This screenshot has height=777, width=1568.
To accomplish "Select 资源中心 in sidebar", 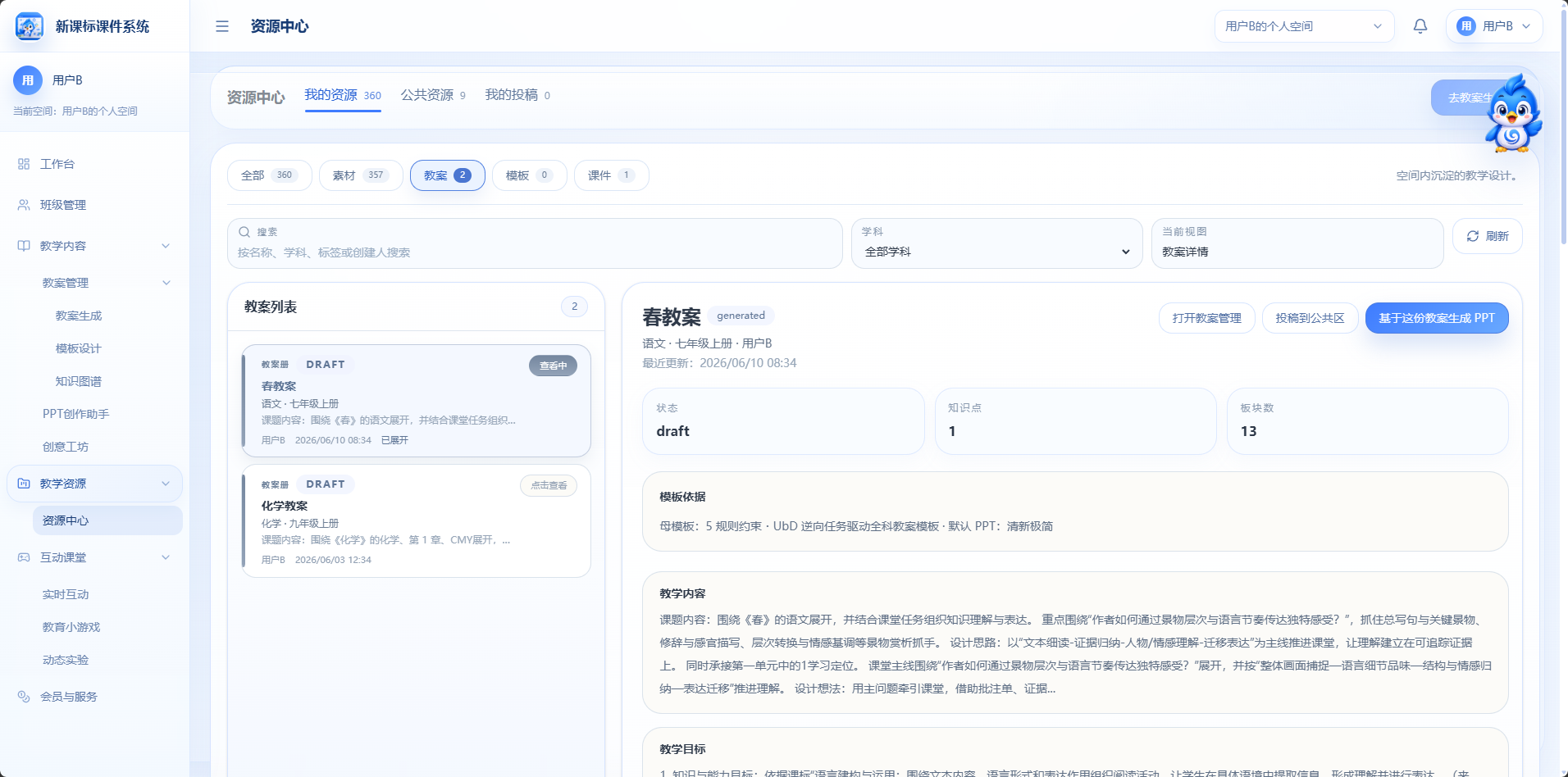I will pyautogui.click(x=107, y=520).
